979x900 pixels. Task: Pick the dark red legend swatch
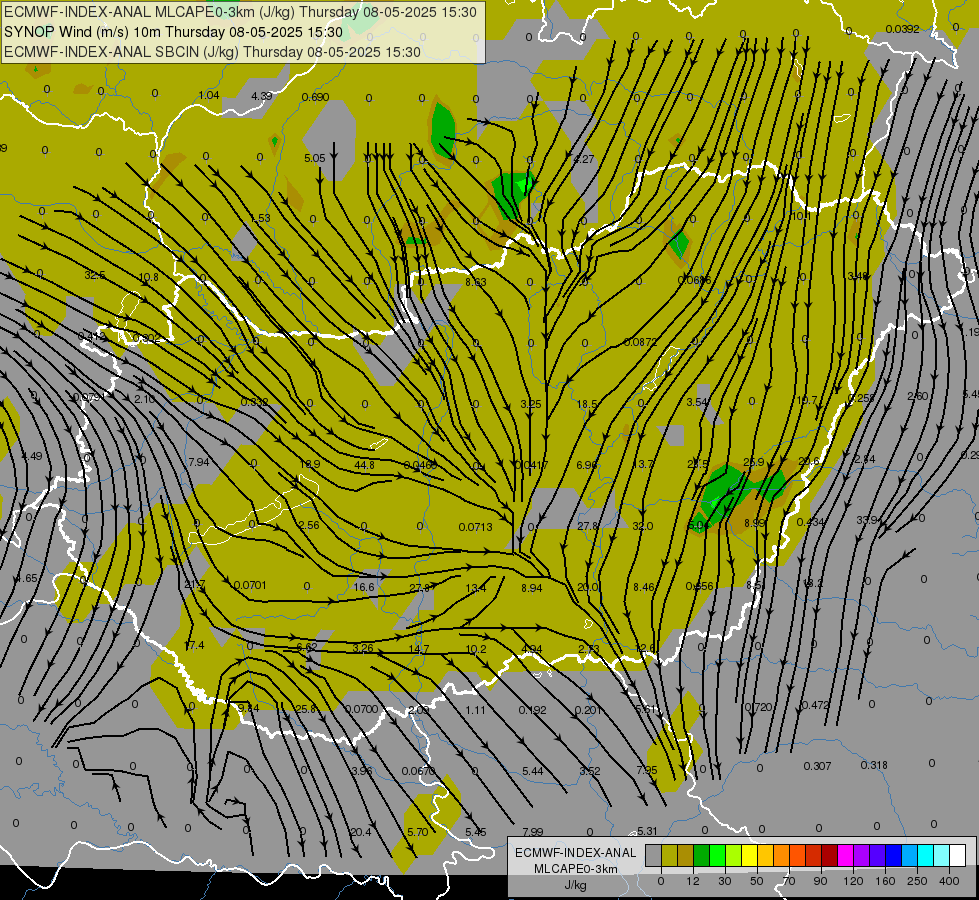click(x=830, y=856)
